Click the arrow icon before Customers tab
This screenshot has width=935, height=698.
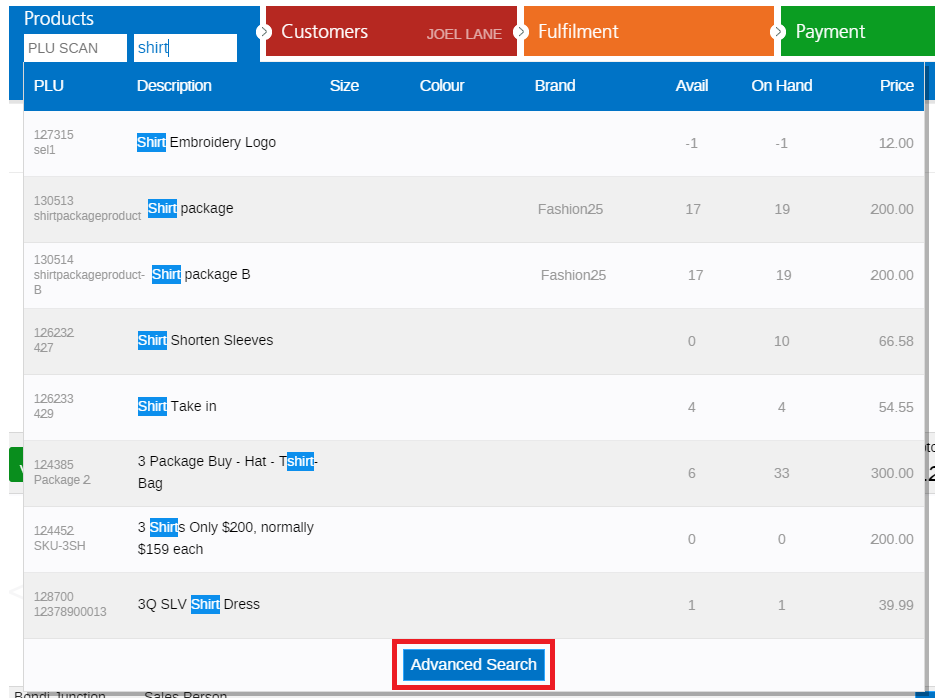[264, 32]
